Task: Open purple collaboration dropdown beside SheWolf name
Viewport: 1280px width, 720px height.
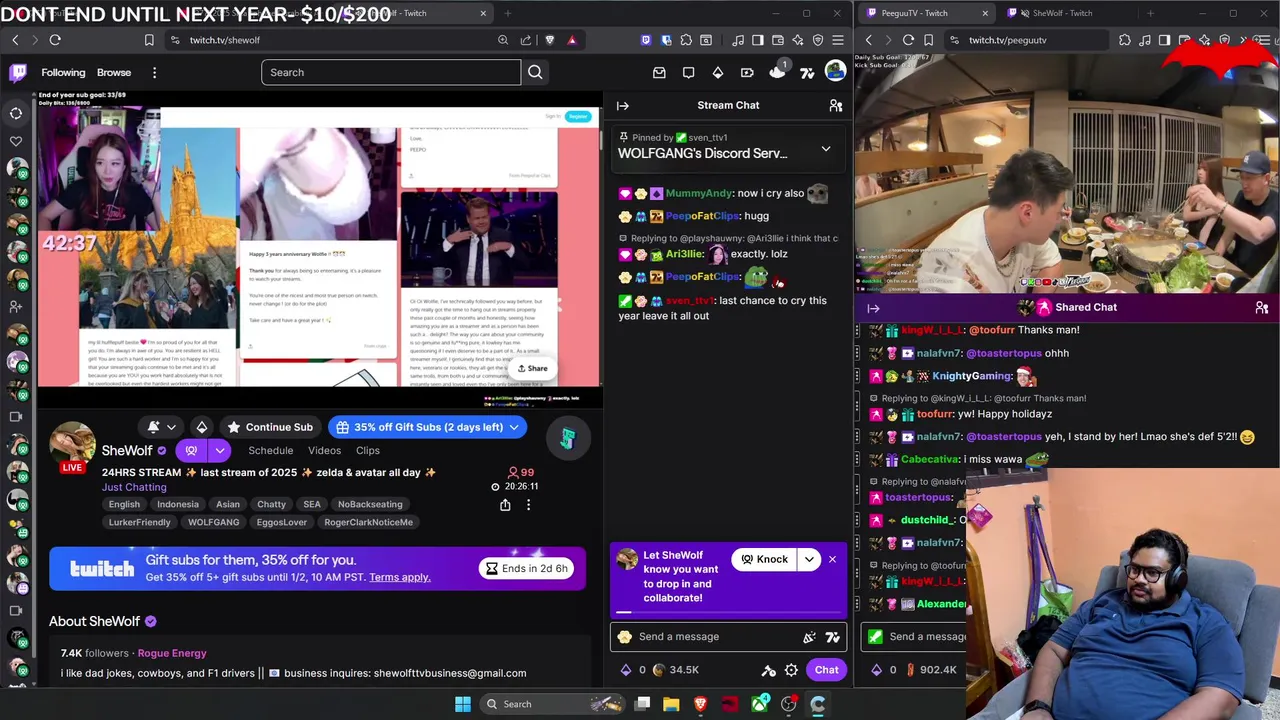Action: click(x=219, y=450)
